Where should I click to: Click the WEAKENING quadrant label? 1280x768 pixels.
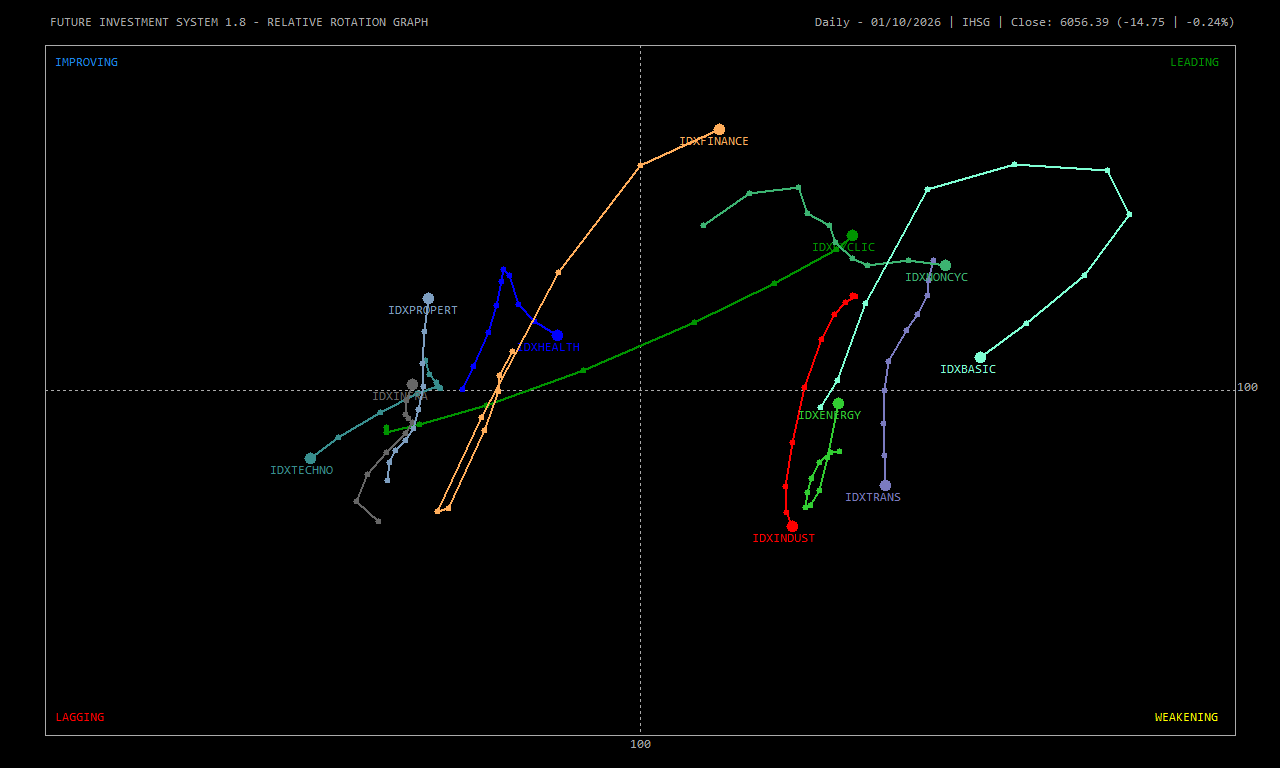1187,717
